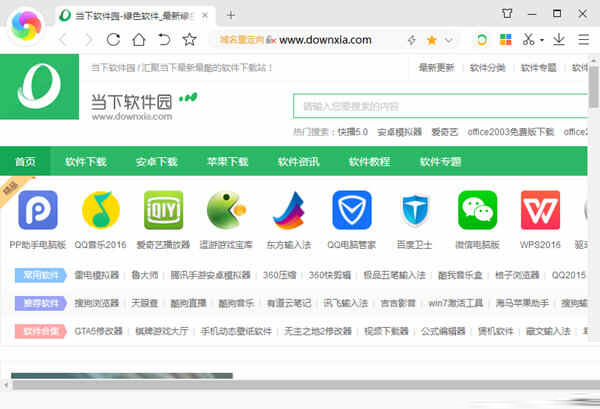This screenshot has width=600, height=409.
Task: Open the 最新更新 top link
Action: (x=436, y=68)
